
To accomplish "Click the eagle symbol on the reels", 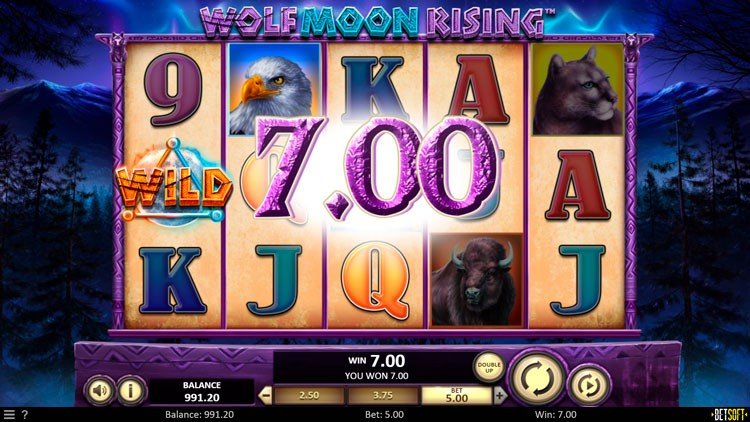I will pos(275,90).
